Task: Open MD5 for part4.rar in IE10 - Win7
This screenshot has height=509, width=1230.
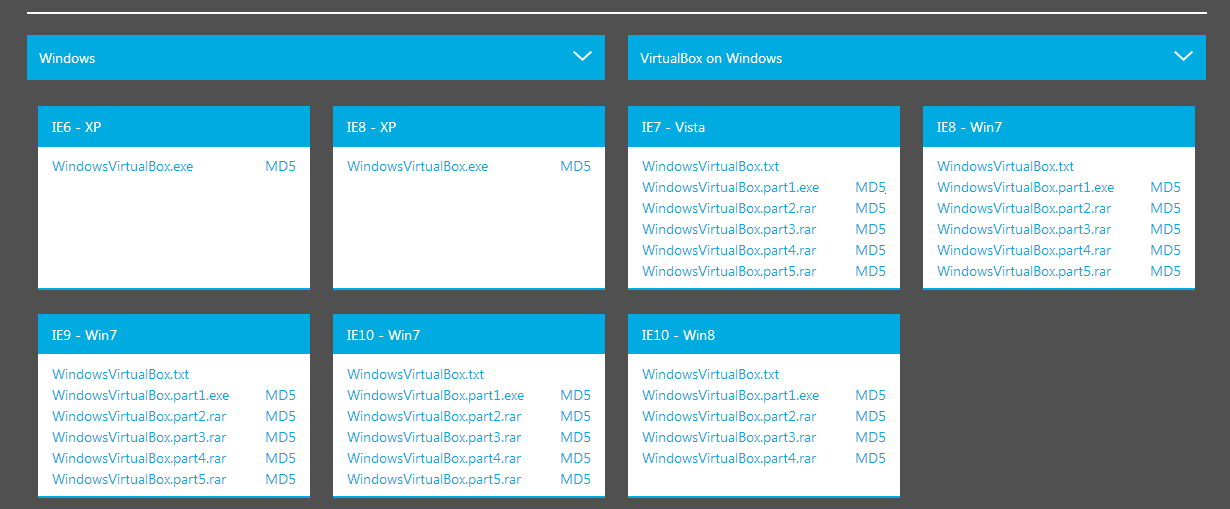Action: coord(575,458)
